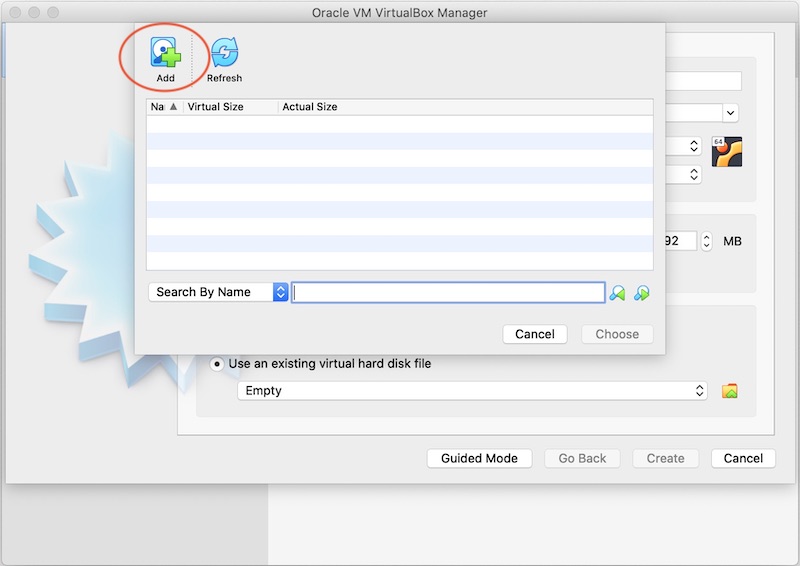Click the Choose button
The height and width of the screenshot is (566, 800).
617,334
